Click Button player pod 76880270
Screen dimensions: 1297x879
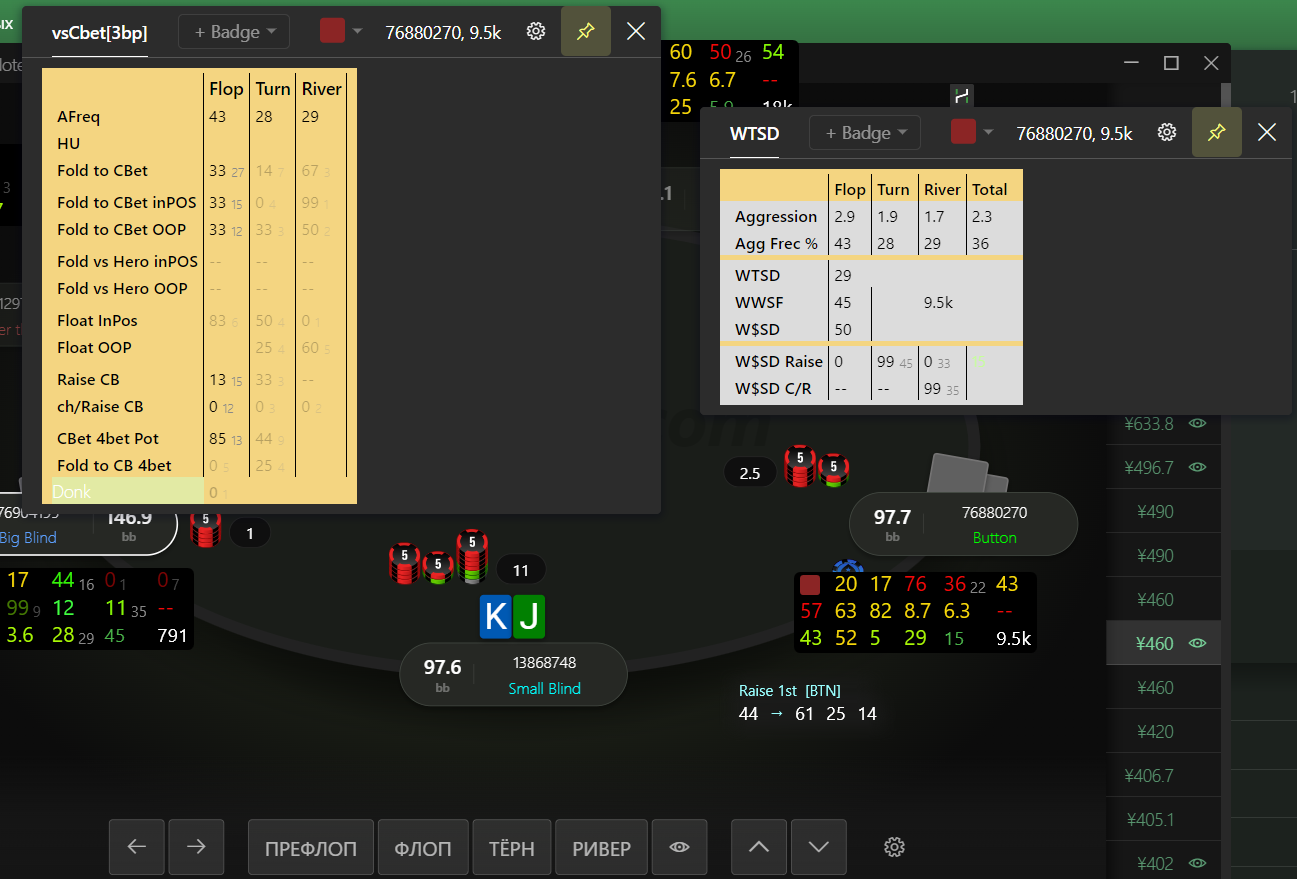tap(963, 524)
